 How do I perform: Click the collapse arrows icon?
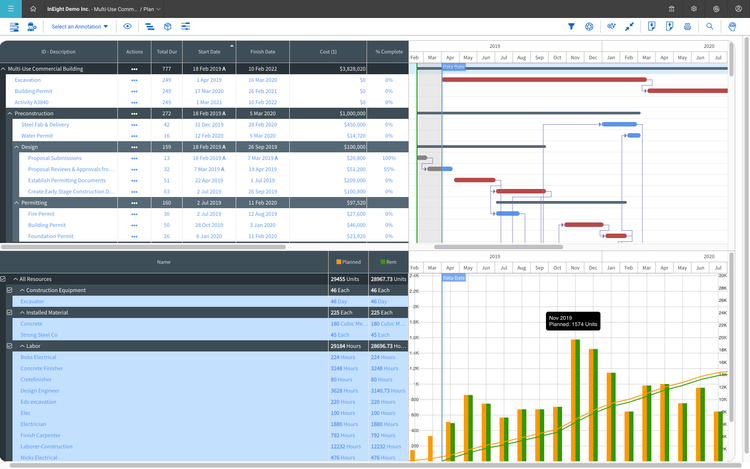[x=630, y=26]
